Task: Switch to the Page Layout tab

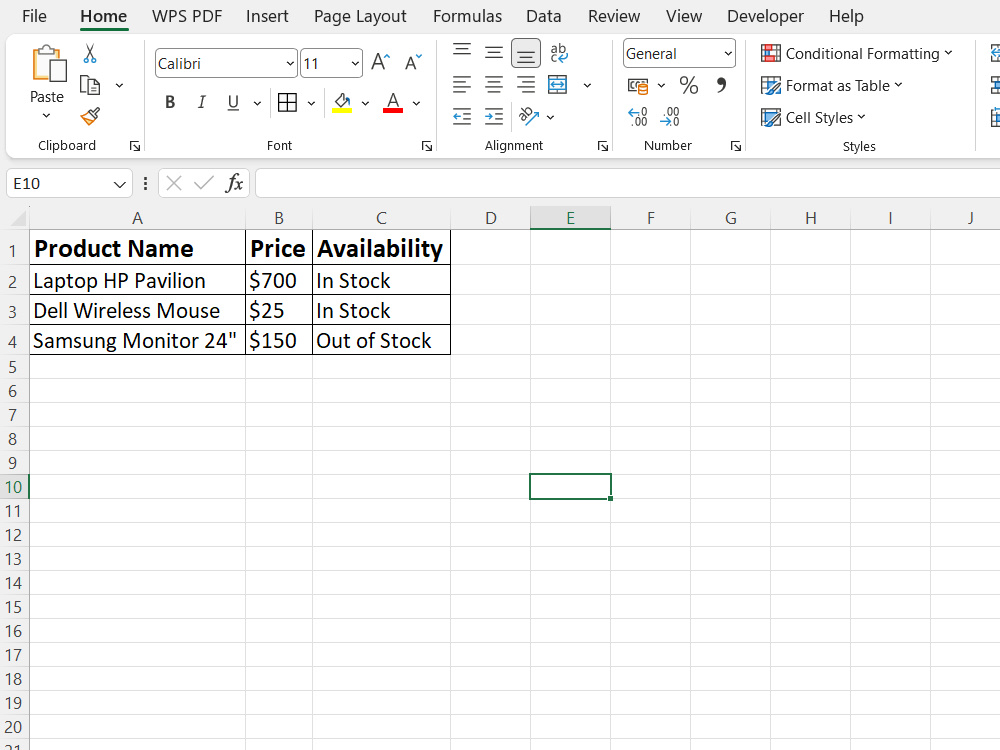Action: [360, 16]
